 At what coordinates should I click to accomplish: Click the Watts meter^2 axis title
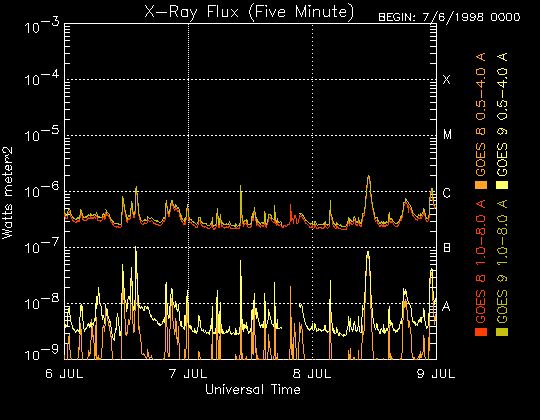pos(7,193)
